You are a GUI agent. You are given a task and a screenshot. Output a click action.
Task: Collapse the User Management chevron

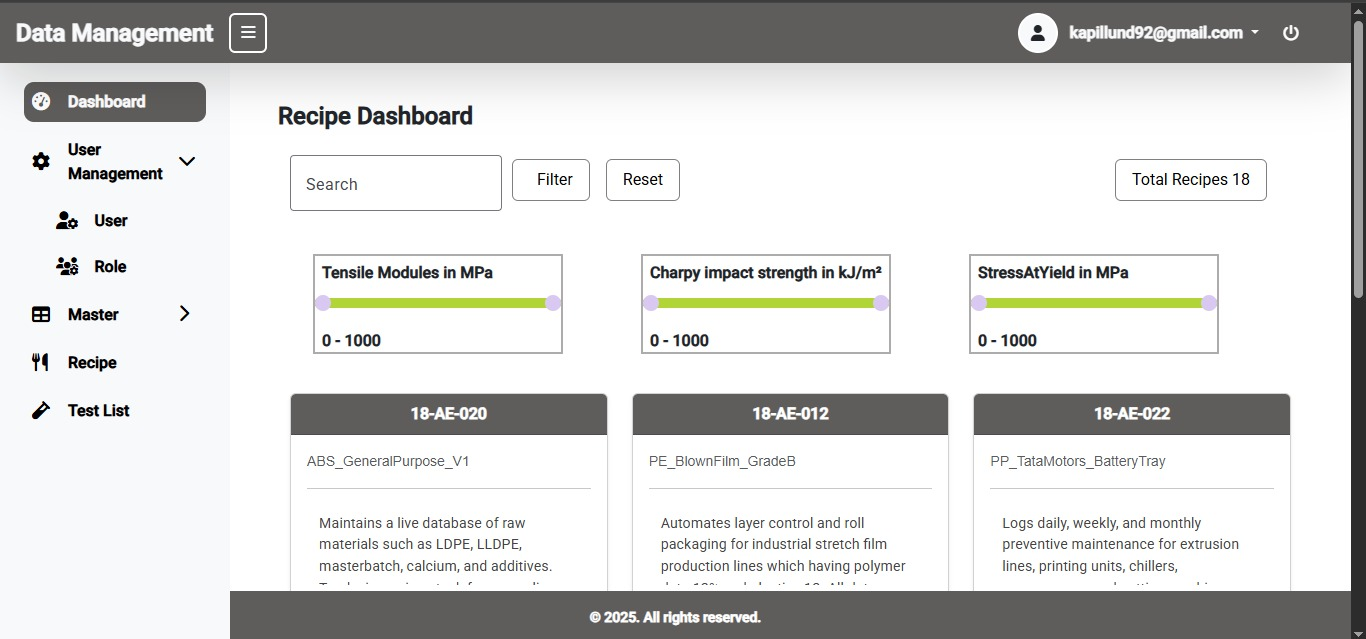tap(186, 161)
